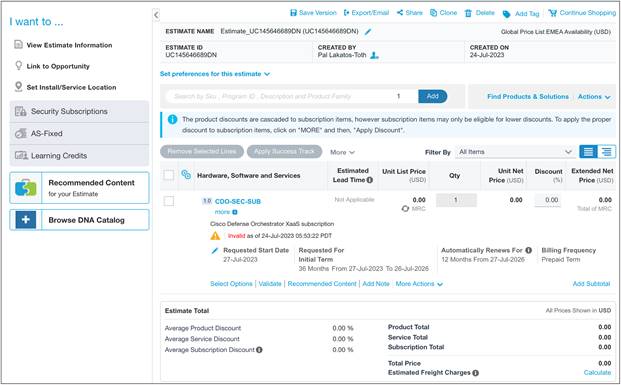Click the user icon beside Pal Lakatos-Toth
621x385 pixels.
(x=374, y=55)
